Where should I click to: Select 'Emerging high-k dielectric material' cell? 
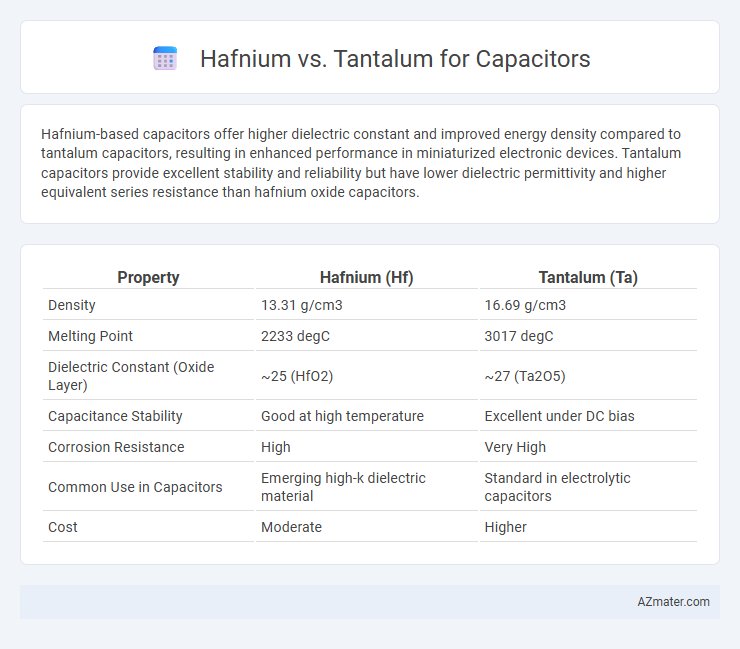point(343,487)
